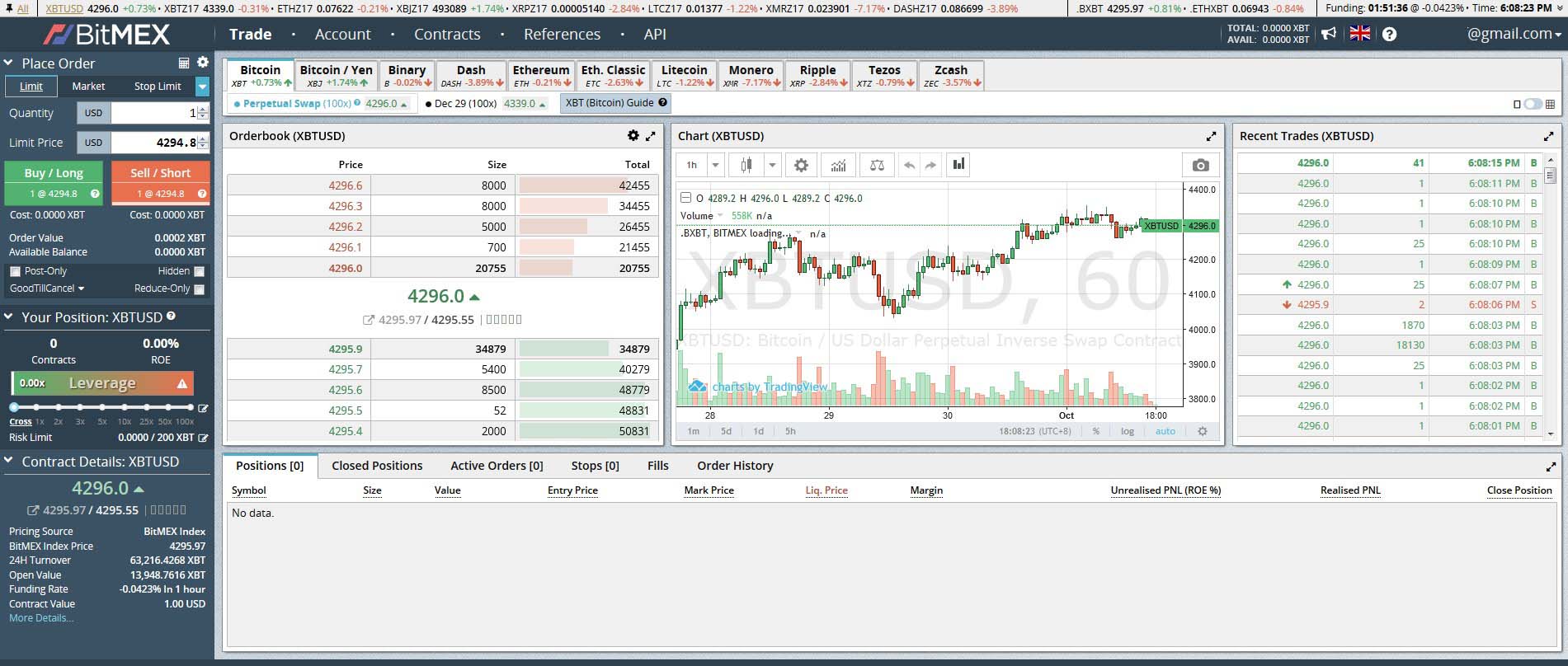Collapse the Your Position section
Image resolution: width=1568 pixels, height=666 pixels.
8,317
